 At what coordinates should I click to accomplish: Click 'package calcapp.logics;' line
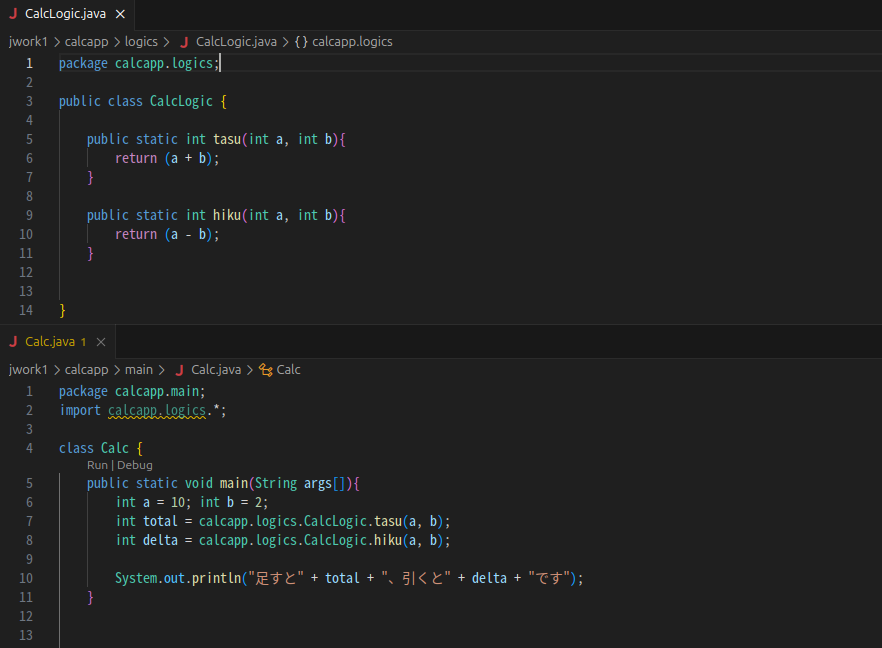click(139, 63)
